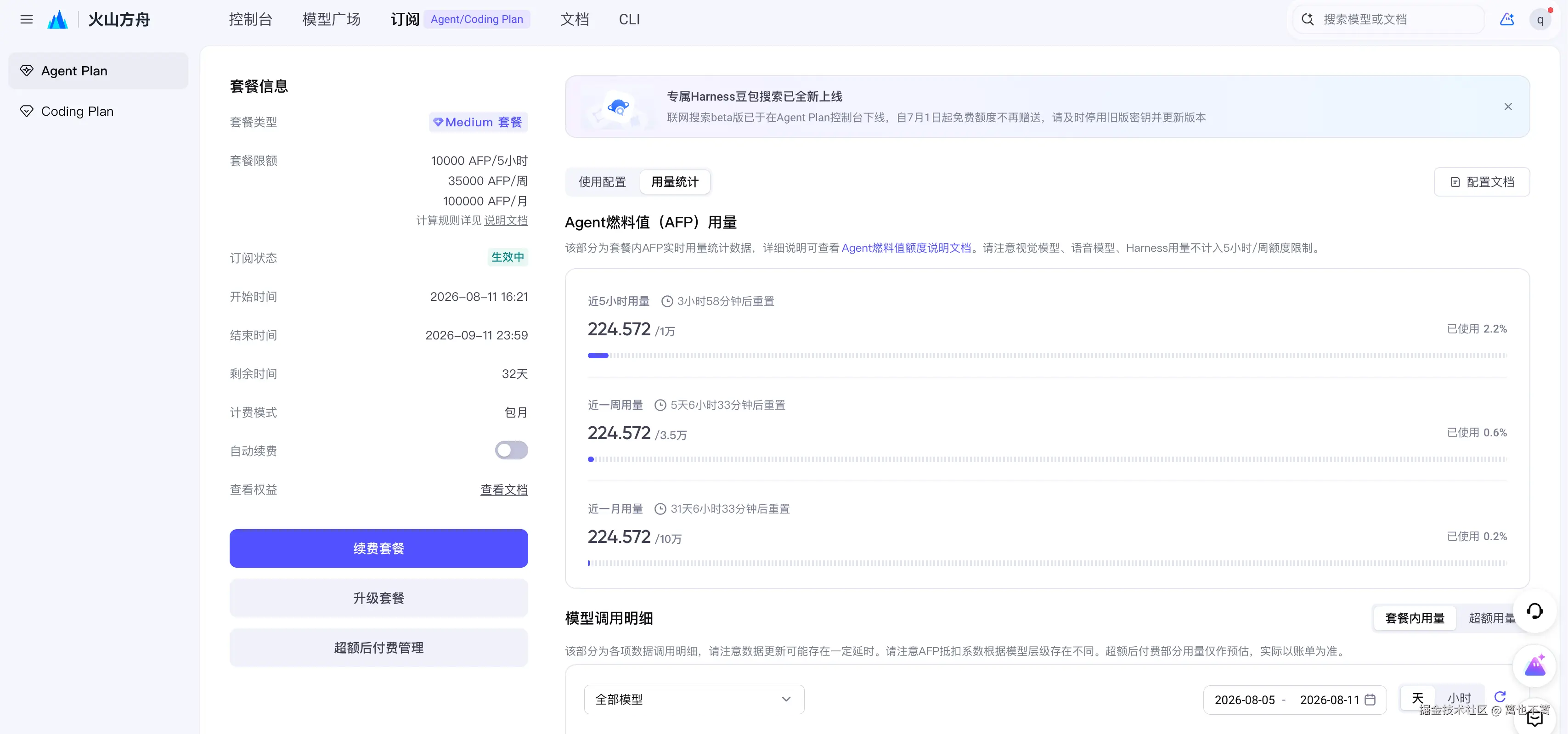This screenshot has height=734, width=1568.
Task: Select 套餐内用量 view
Action: coord(1415,618)
